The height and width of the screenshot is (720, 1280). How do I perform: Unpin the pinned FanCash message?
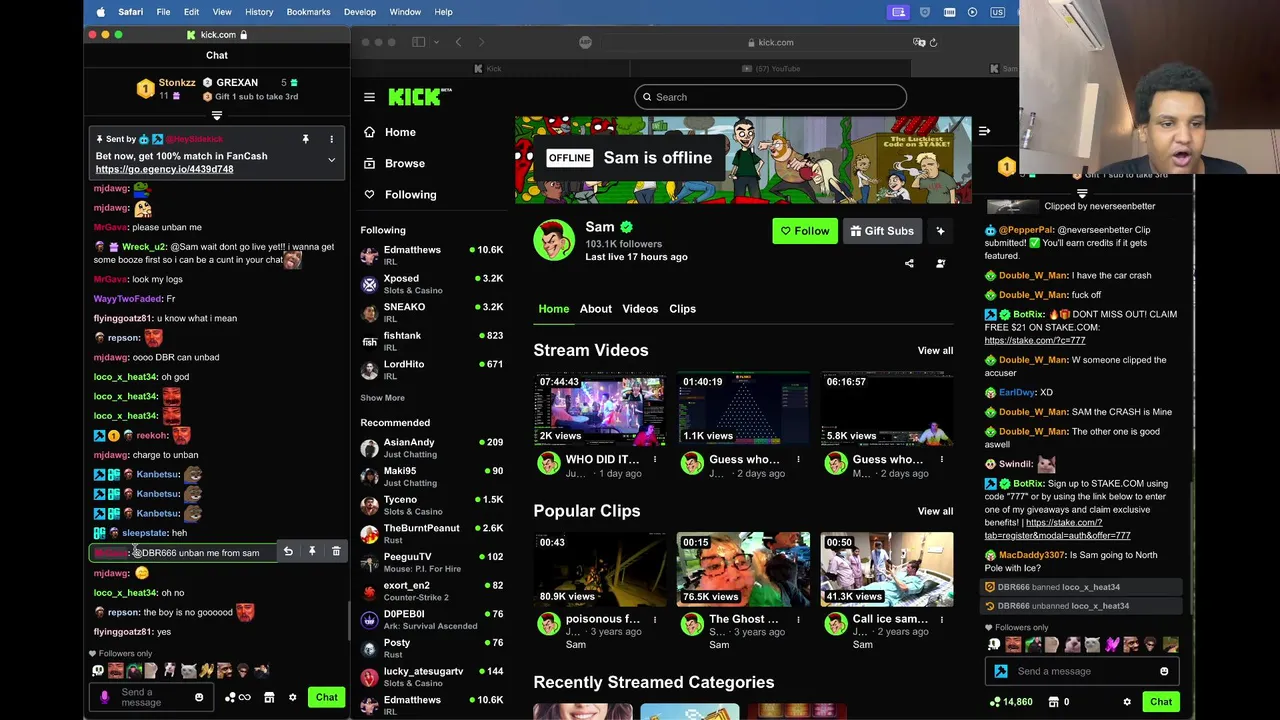tap(305, 139)
